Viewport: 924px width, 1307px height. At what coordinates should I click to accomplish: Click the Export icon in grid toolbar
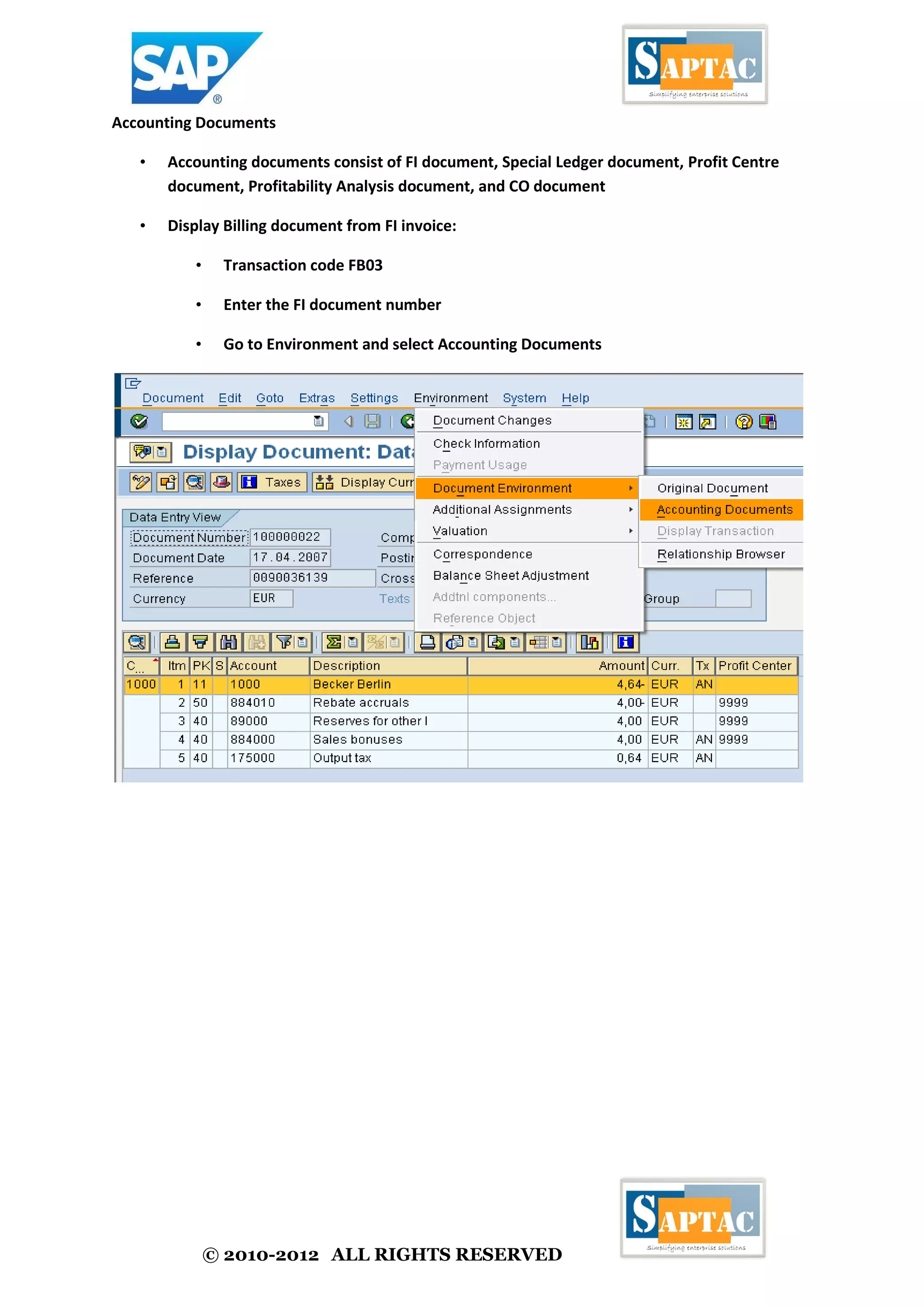tap(496, 643)
